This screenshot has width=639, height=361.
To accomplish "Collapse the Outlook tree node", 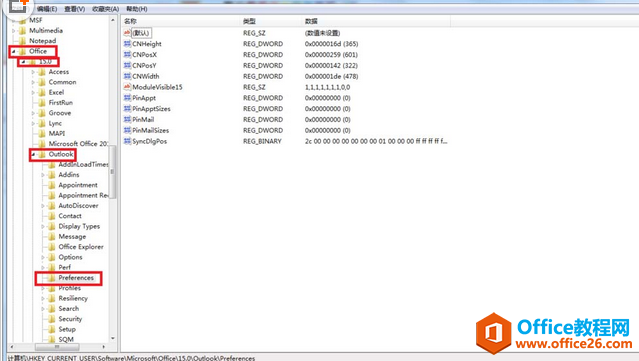I will pyautogui.click(x=33, y=154).
